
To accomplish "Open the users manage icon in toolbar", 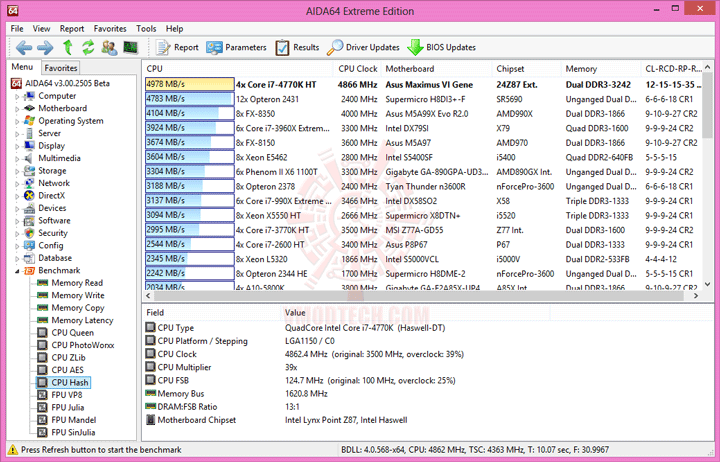I will [x=109, y=47].
